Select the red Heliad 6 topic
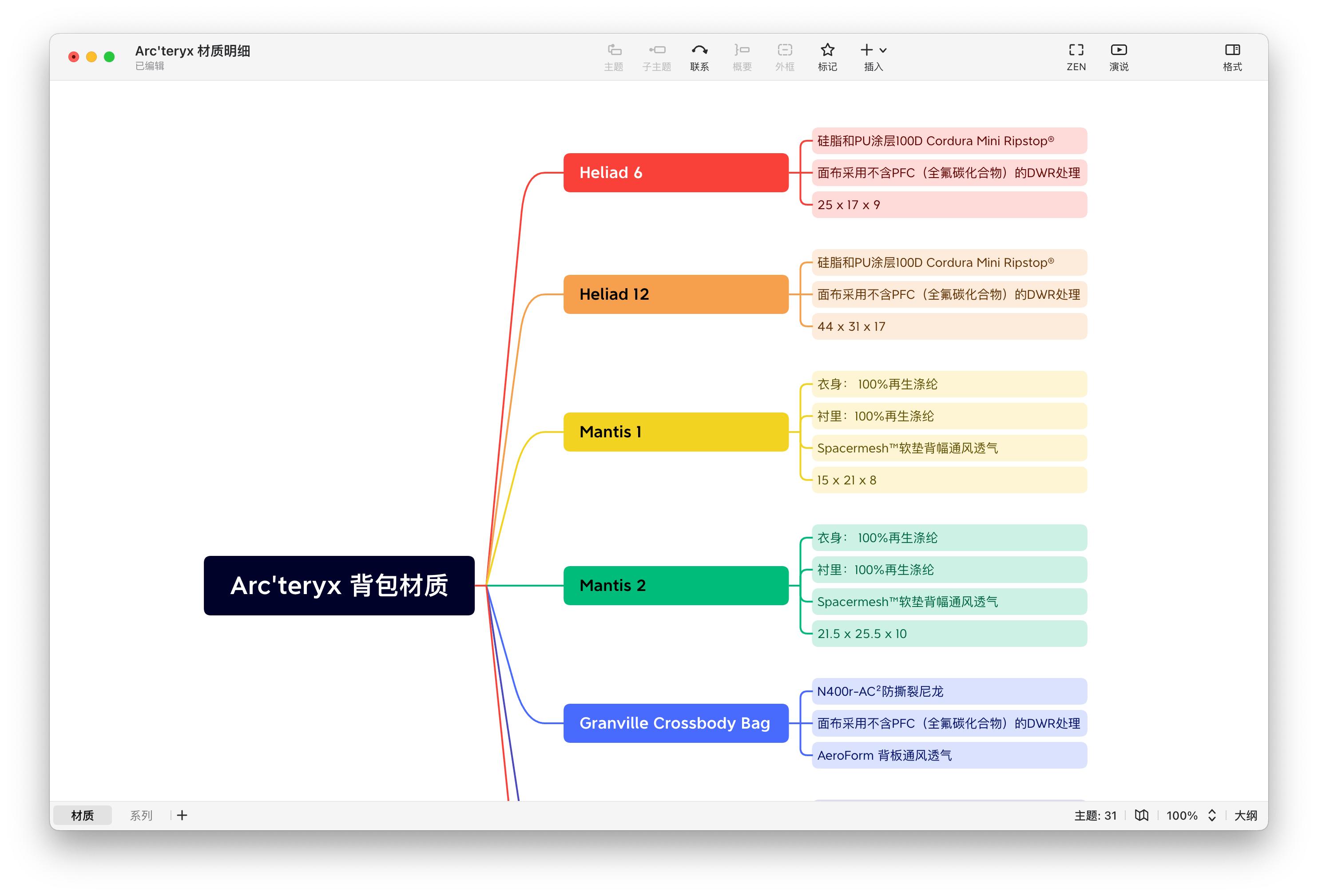Viewport: 1318px width, 896px height. (675, 172)
